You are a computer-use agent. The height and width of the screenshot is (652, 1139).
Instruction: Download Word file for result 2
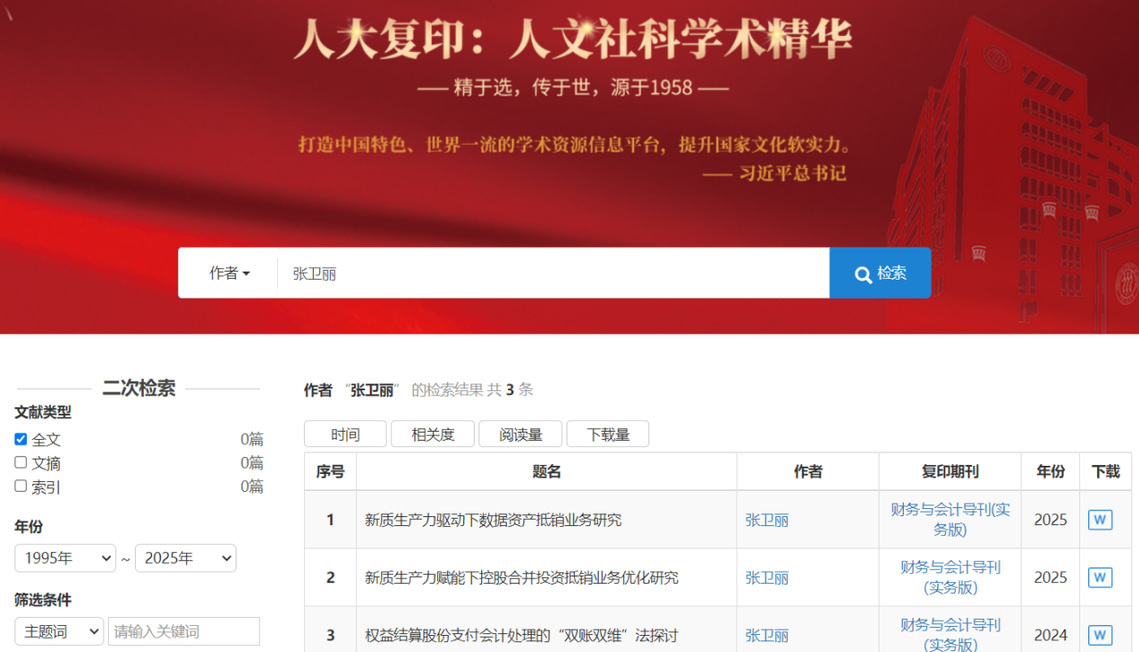(x=1100, y=578)
